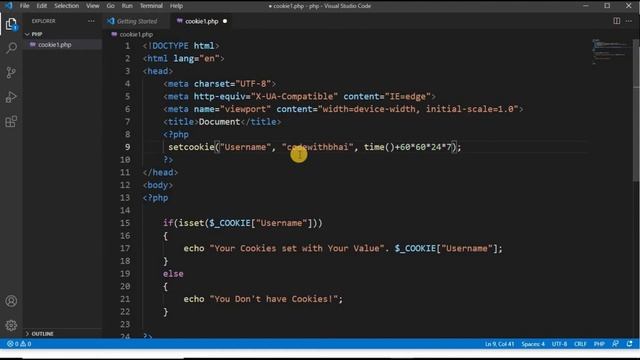Click the warnings count in status bar
640x360 pixels.
point(26,344)
